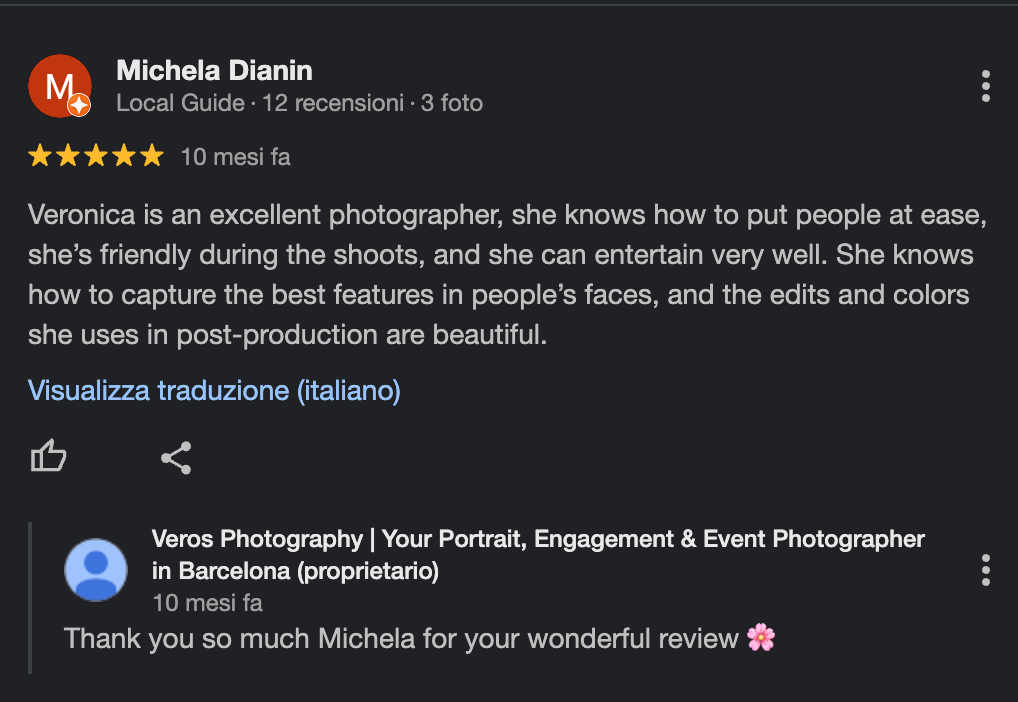Open Michela Dianin's profile name link

(x=214, y=71)
